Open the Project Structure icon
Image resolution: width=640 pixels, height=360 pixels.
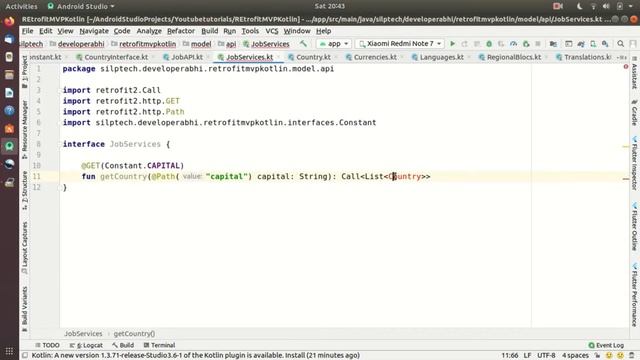(553, 44)
